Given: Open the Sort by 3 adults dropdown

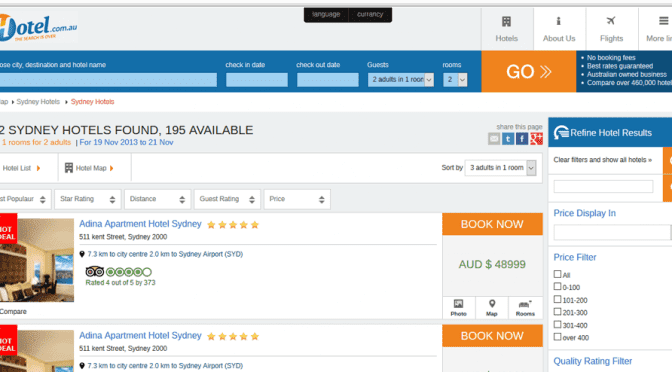Looking at the screenshot, I should (x=501, y=168).
